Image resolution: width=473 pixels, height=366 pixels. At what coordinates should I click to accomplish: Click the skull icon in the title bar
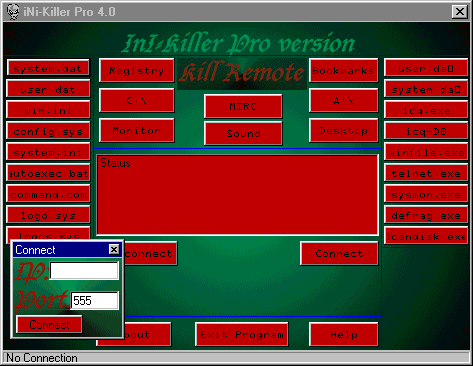click(x=13, y=12)
